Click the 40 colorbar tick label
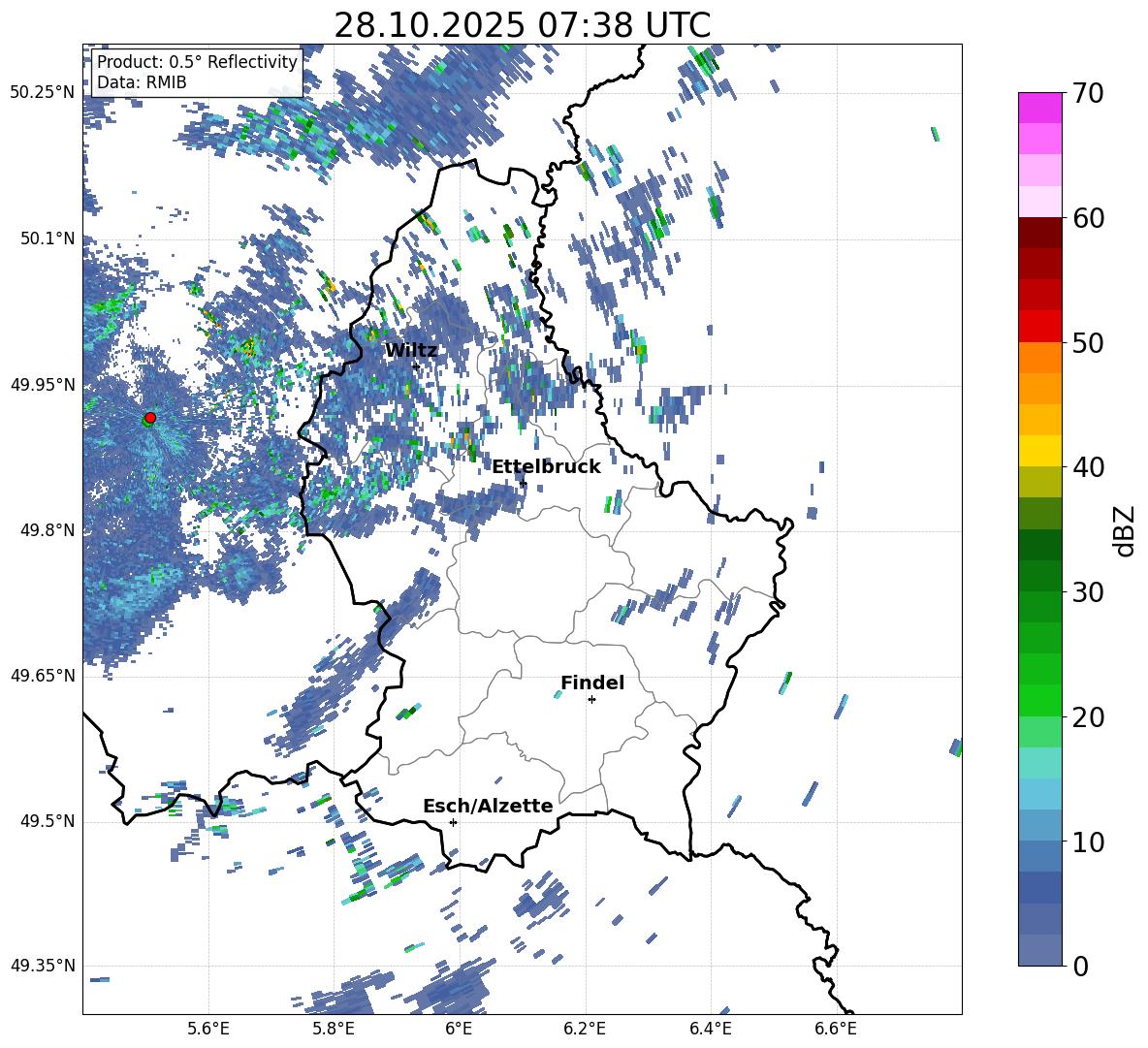Image resolution: width=1148 pixels, height=1048 pixels. pos(1088,467)
